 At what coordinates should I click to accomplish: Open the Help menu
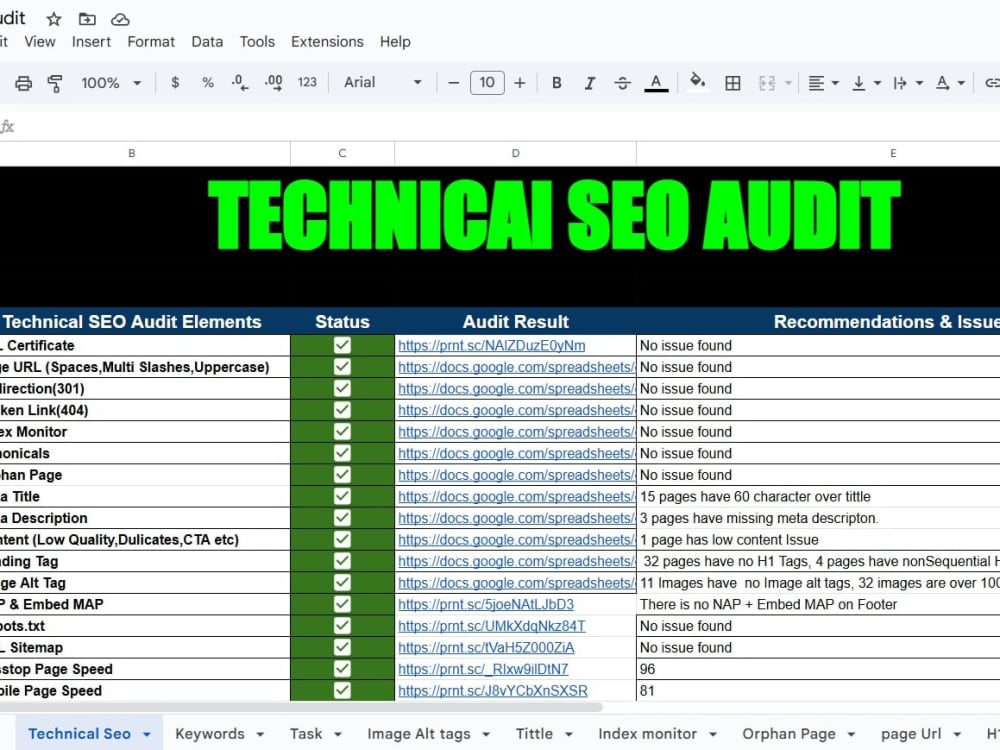point(395,42)
